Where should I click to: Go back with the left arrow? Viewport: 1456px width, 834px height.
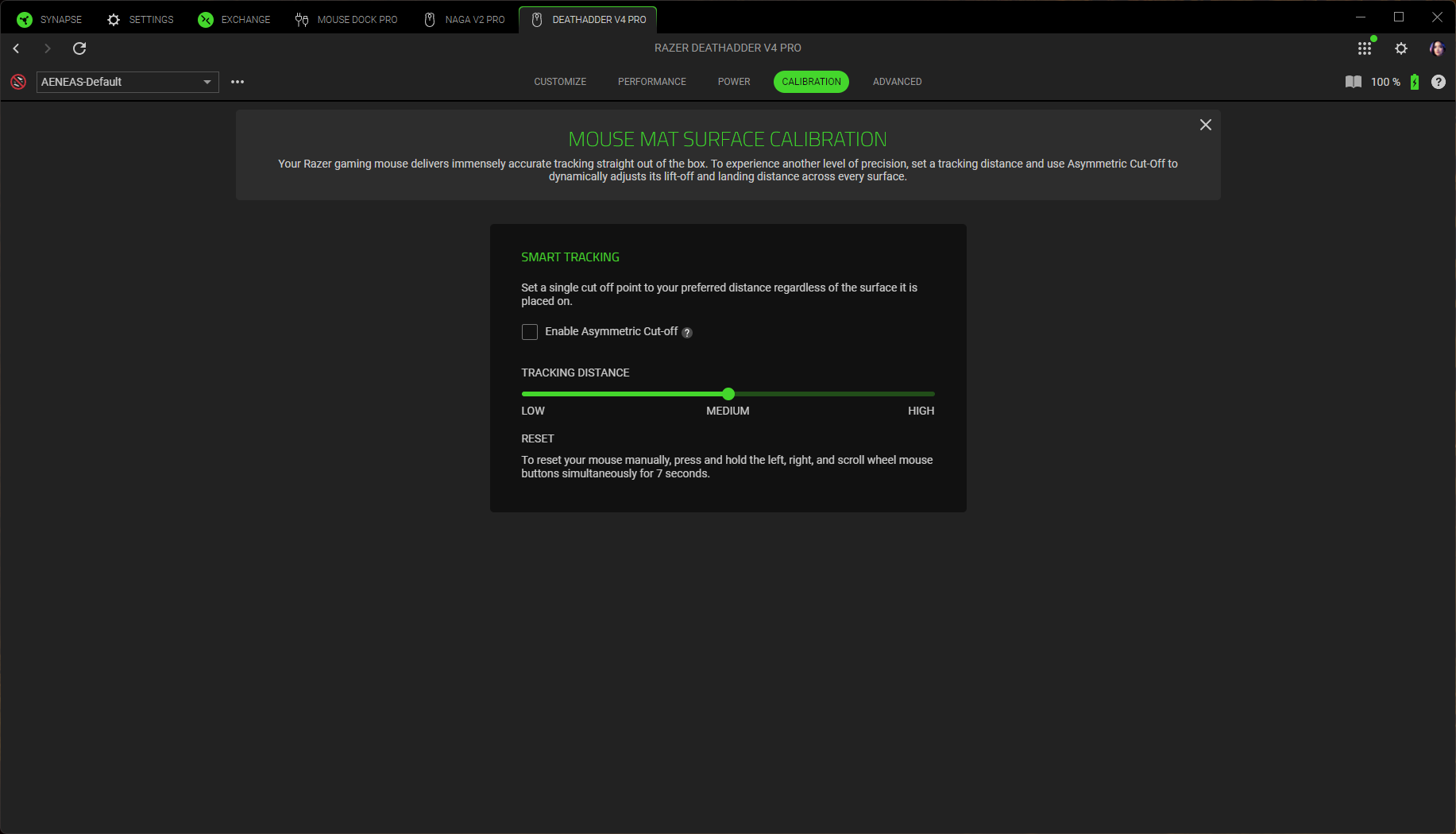pos(16,48)
